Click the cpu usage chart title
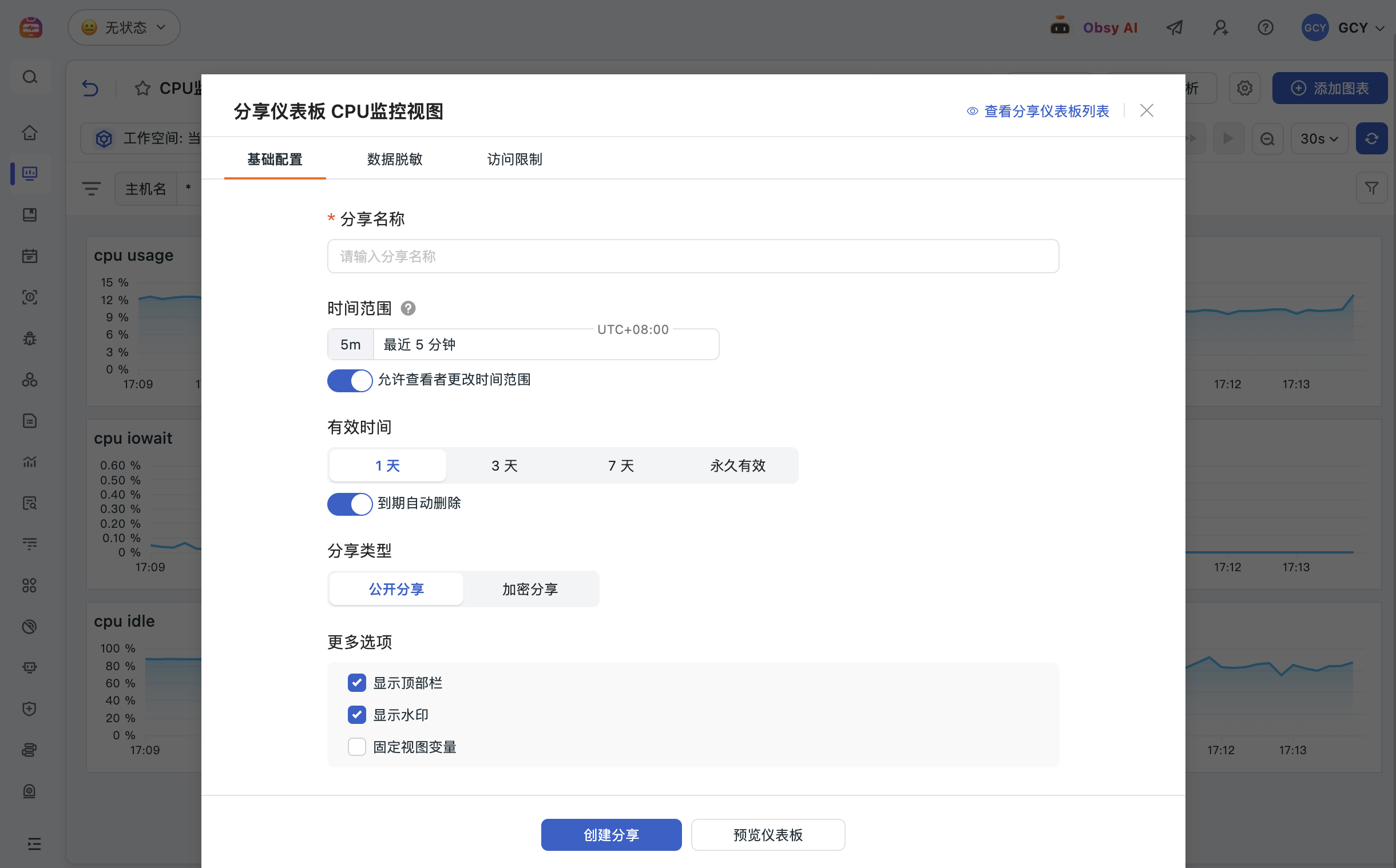1396x868 pixels. [x=134, y=255]
